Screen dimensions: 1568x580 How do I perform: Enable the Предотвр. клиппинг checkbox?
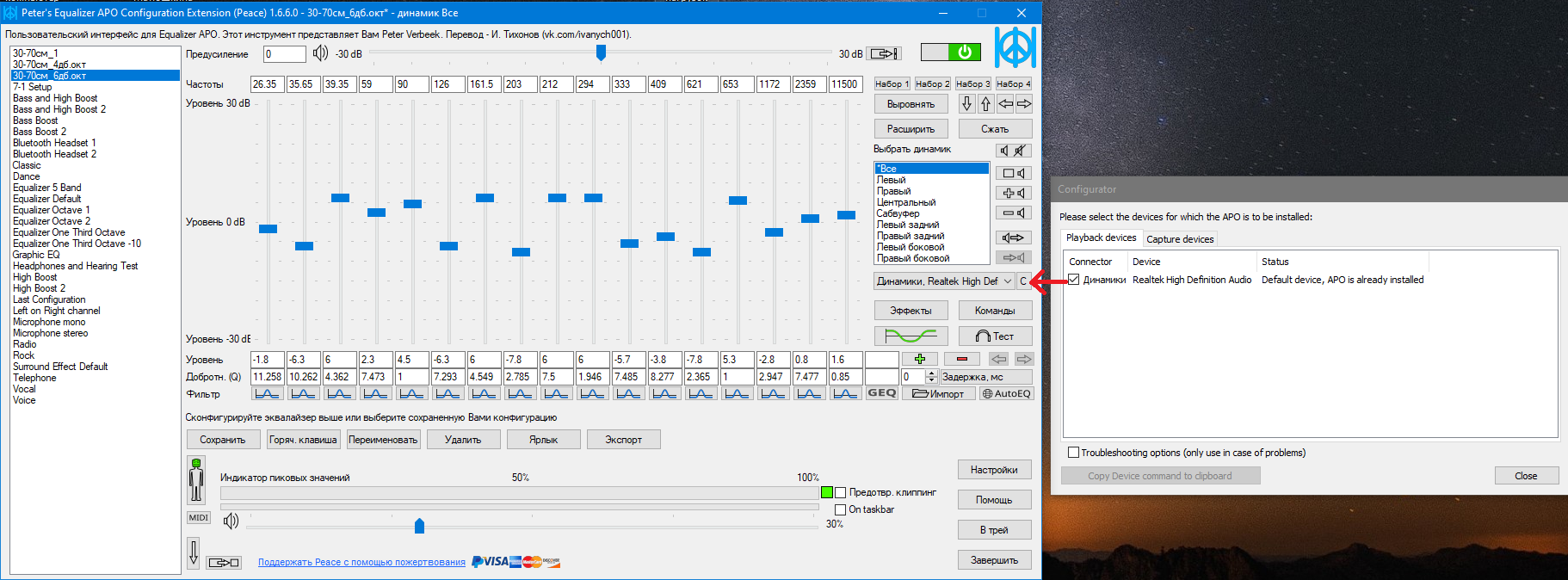(x=841, y=492)
